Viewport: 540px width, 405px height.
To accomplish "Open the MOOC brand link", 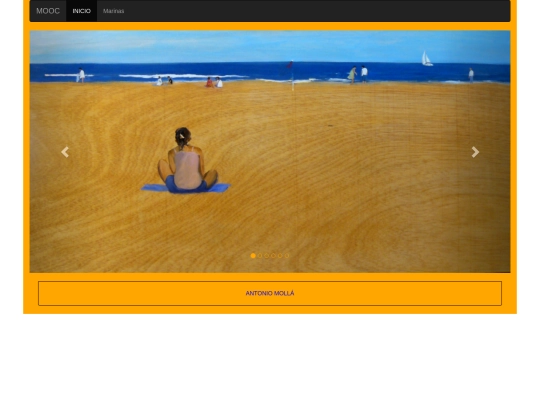I will tap(48, 11).
